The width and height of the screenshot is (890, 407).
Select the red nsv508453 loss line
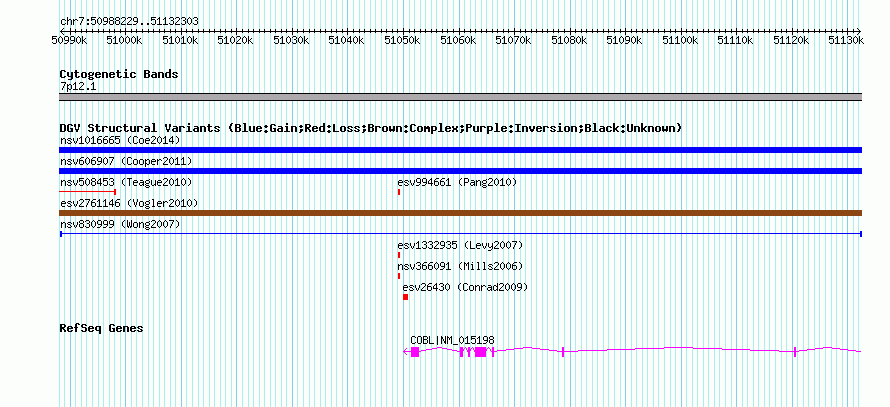87,192
